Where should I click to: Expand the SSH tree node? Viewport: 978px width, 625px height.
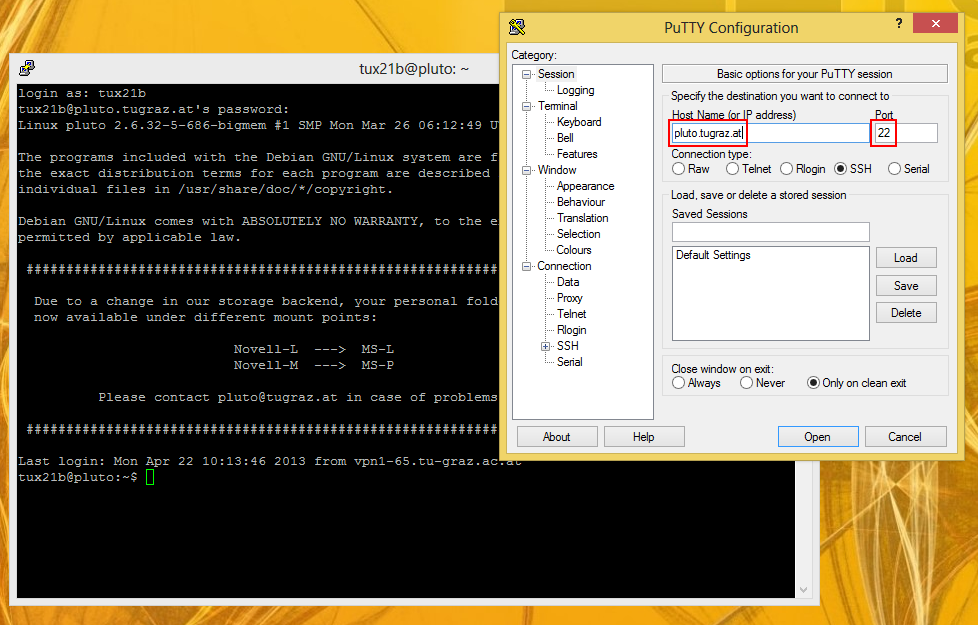545,346
